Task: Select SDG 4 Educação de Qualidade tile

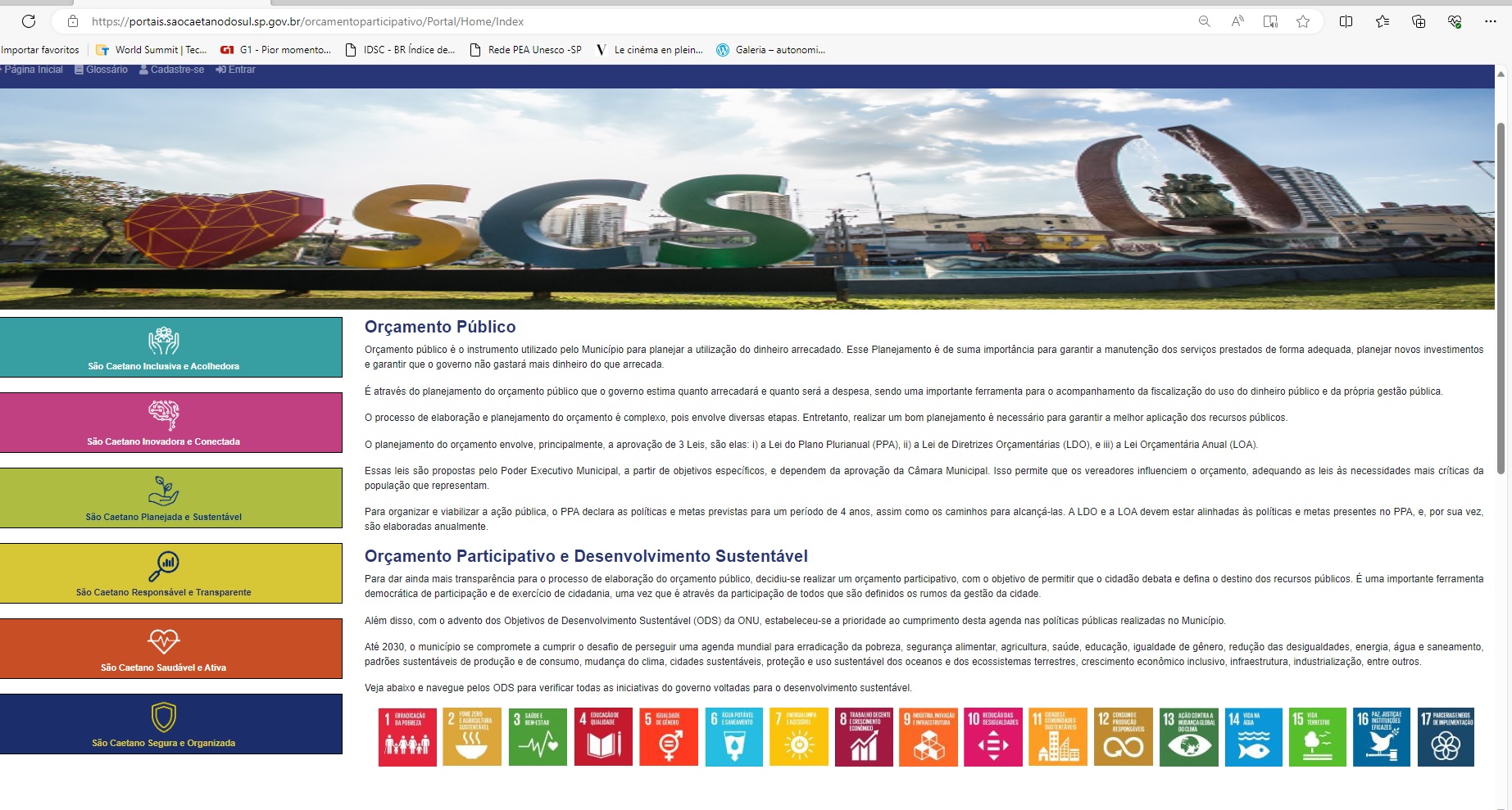Action: pos(603,737)
